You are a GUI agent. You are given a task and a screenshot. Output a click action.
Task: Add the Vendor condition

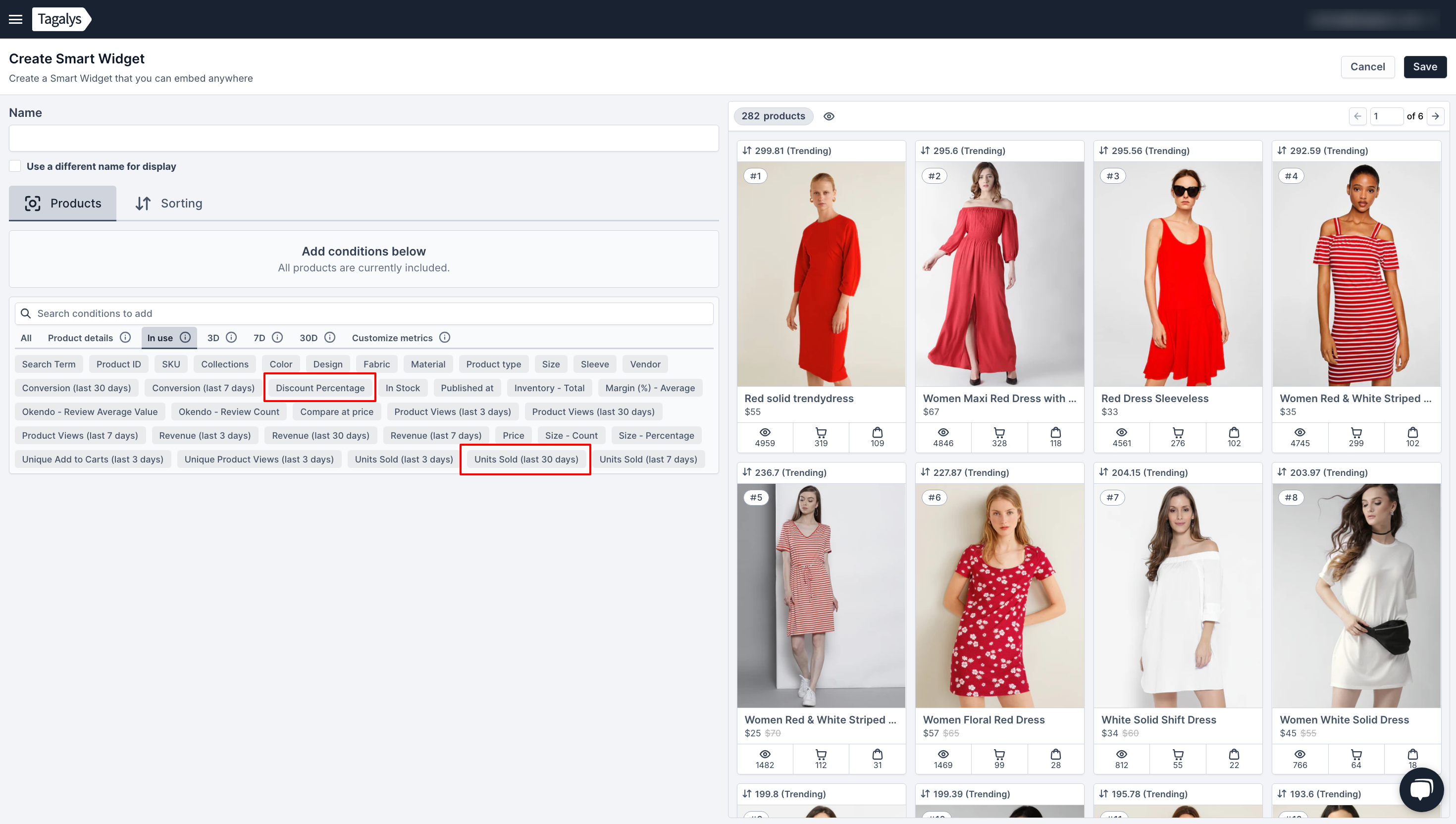click(x=645, y=364)
